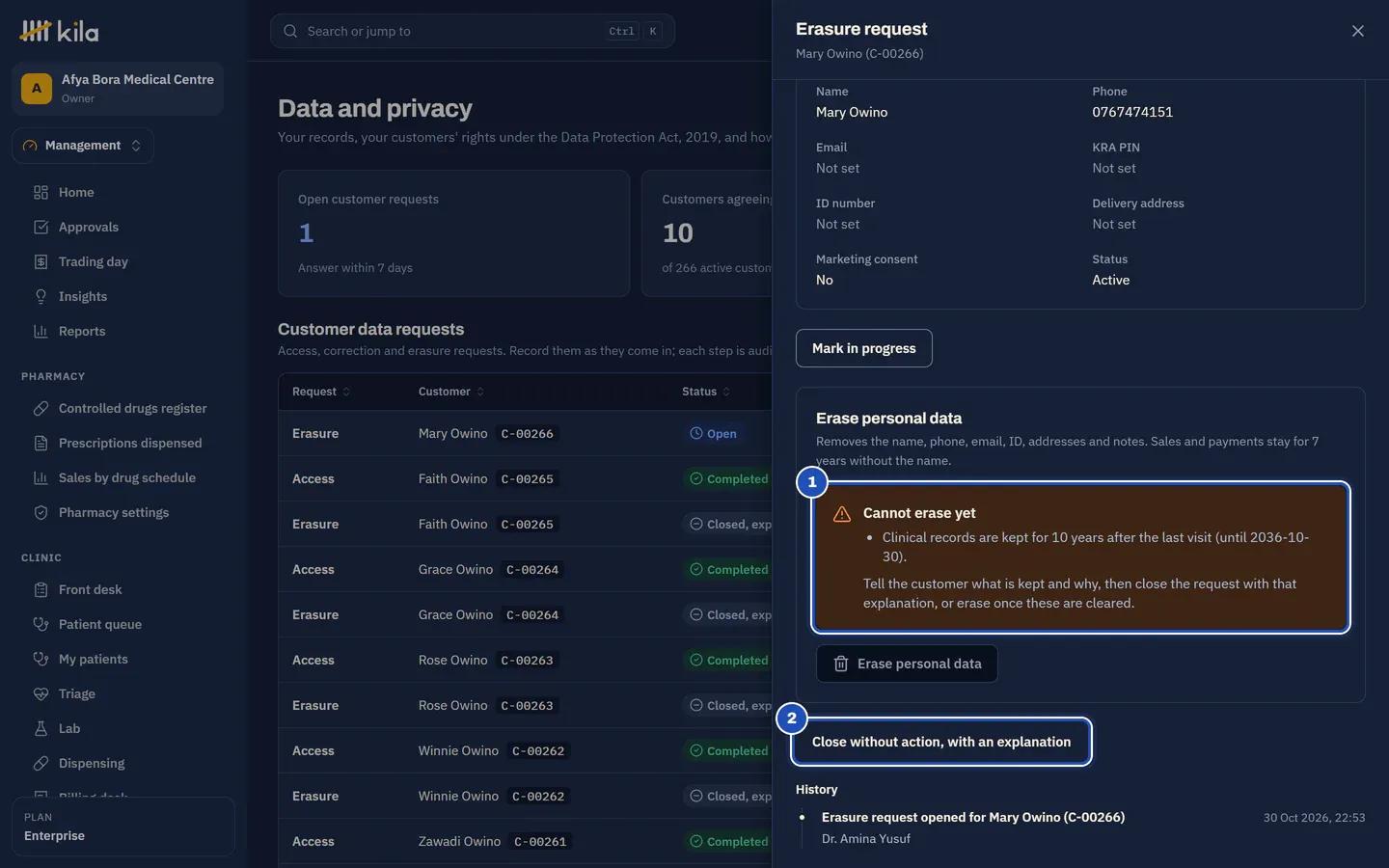Open Afya Bora Medical Centre account switcher

click(x=118, y=89)
